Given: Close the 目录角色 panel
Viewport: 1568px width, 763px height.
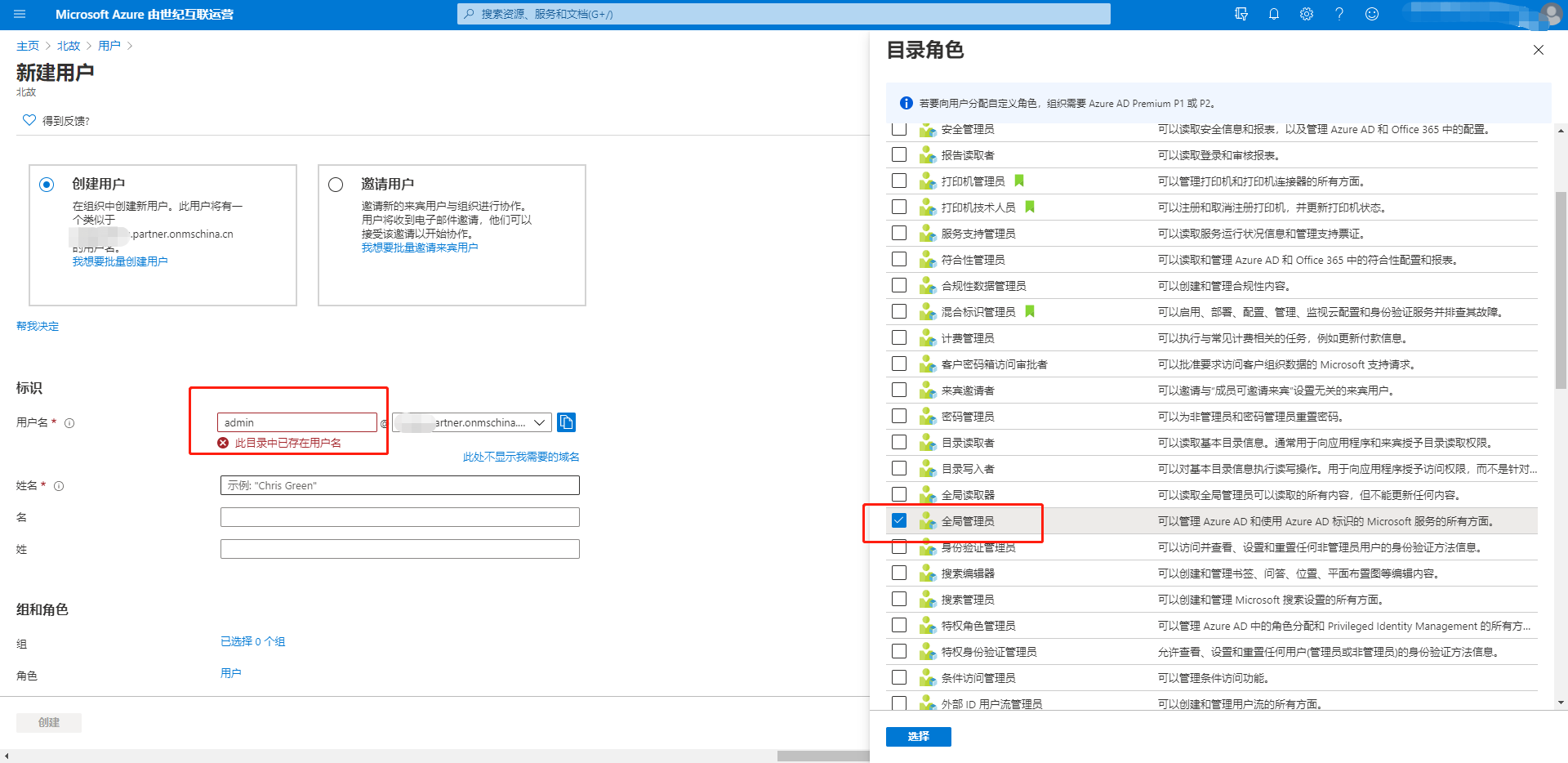Looking at the screenshot, I should (x=1539, y=50).
